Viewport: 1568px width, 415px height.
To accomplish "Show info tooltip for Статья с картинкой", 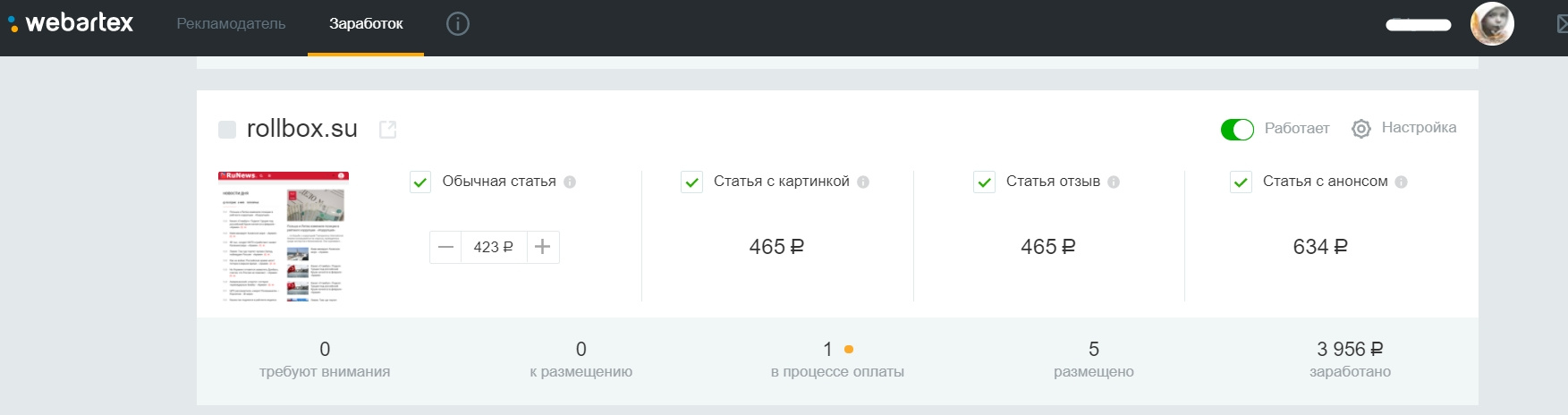I will [863, 182].
